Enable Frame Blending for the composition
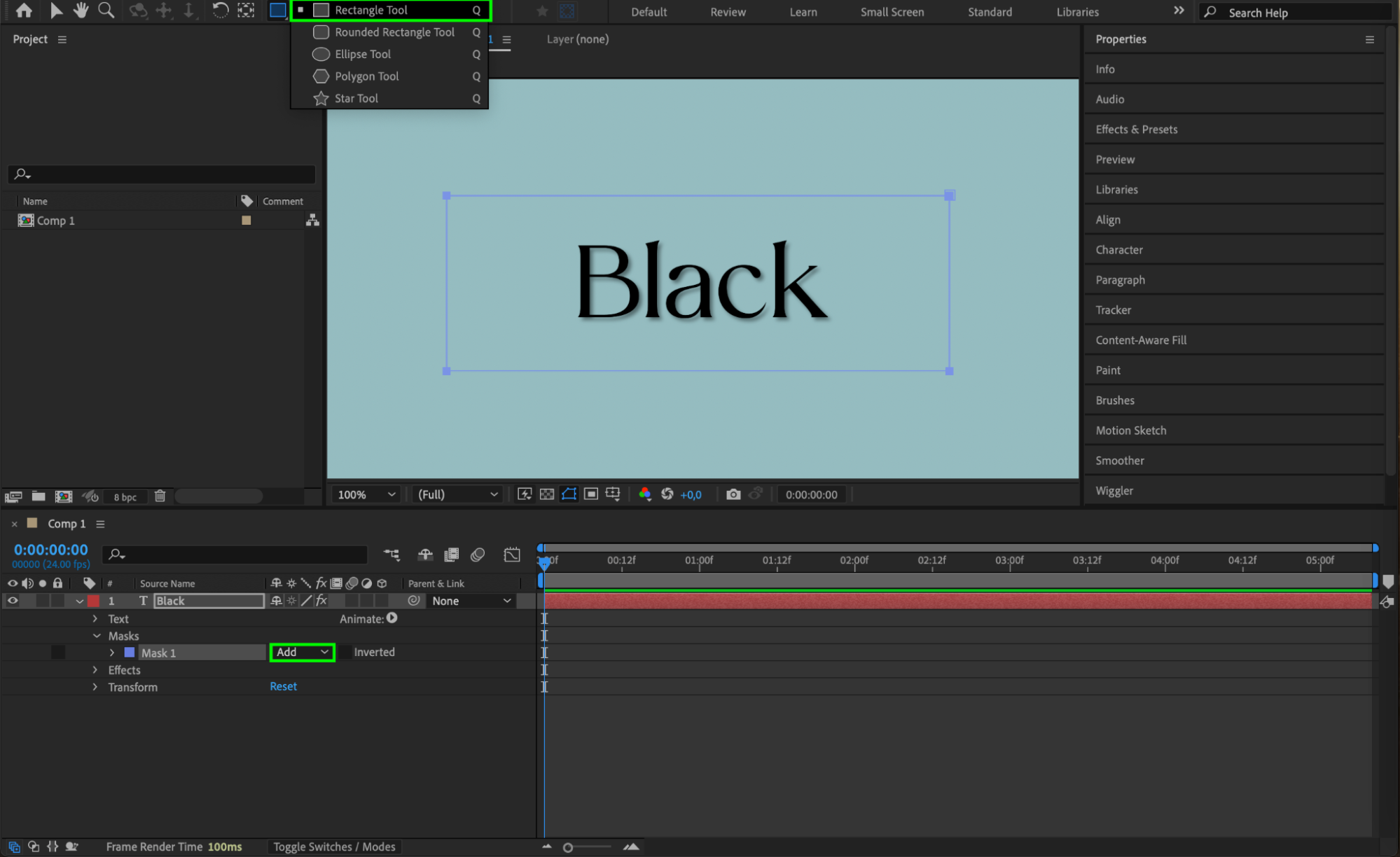1400x857 pixels. coord(452,555)
